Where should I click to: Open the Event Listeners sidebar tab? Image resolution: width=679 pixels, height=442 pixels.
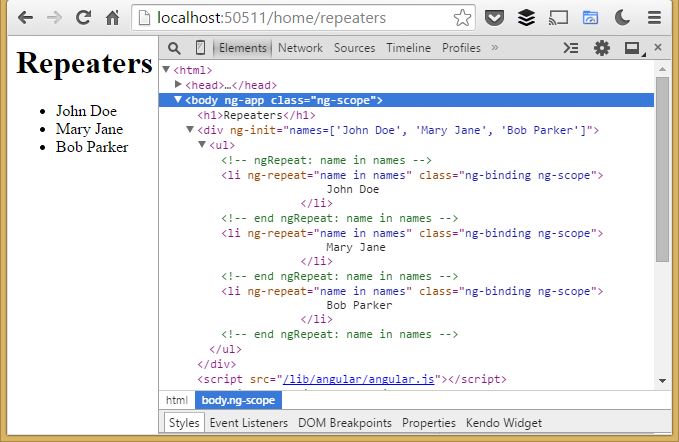pyautogui.click(x=249, y=423)
